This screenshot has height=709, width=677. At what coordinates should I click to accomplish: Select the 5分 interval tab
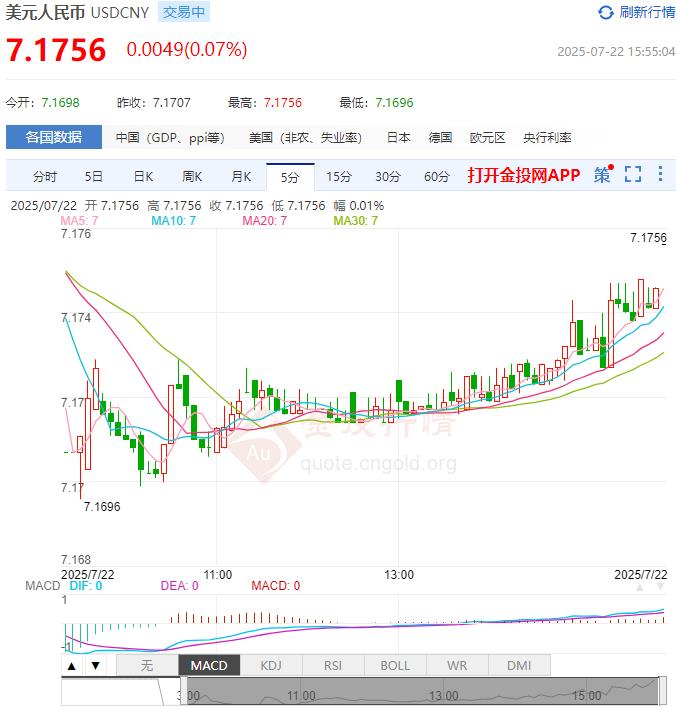tap(290, 177)
